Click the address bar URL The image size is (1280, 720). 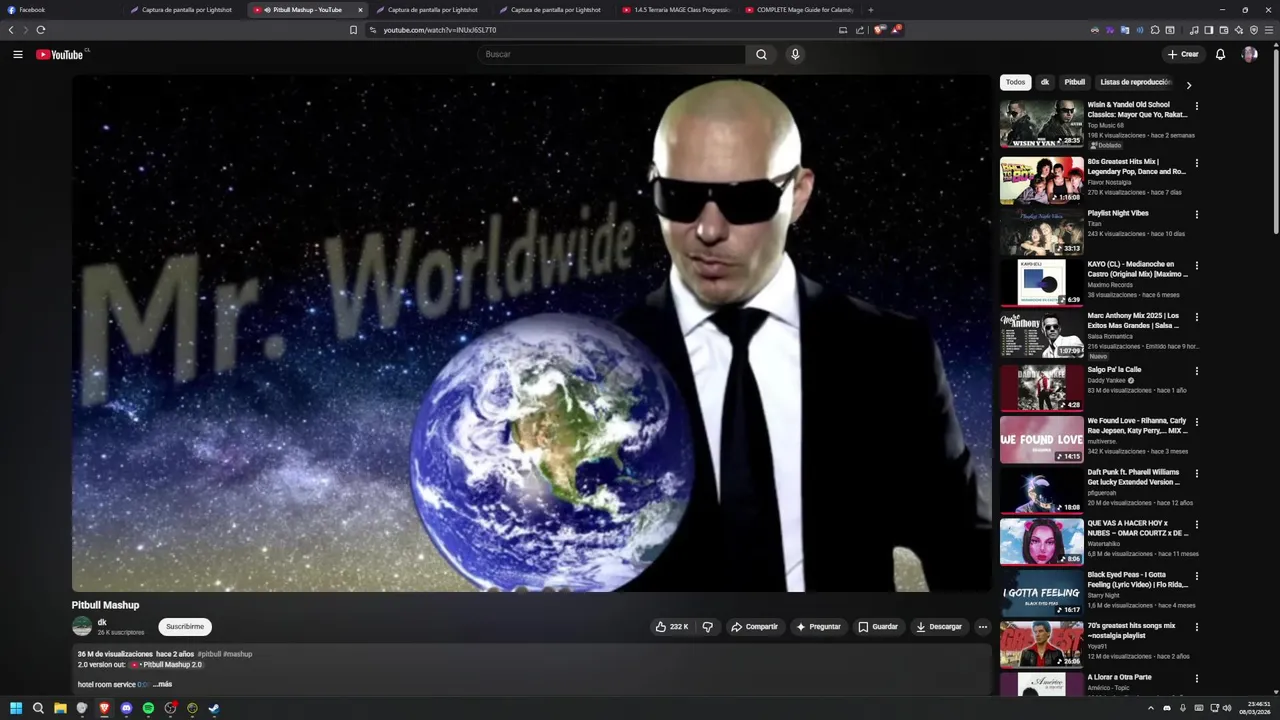440,30
